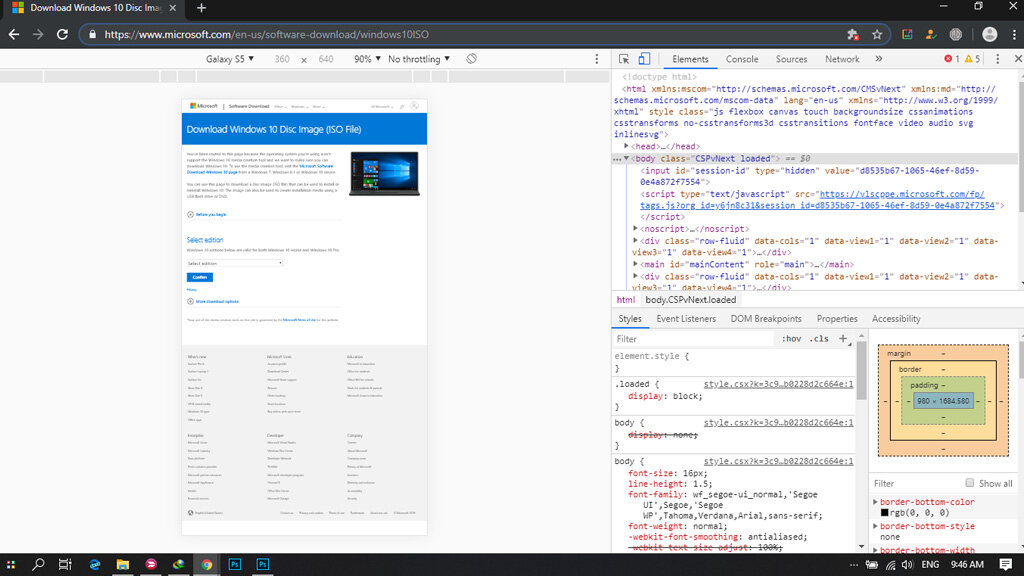Click the blocked plugin puzzle icon
1024x576 pixels.
pos(852,35)
